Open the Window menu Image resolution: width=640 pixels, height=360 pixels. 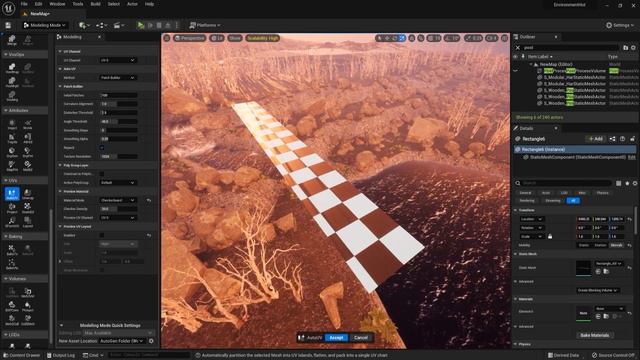coord(57,4)
